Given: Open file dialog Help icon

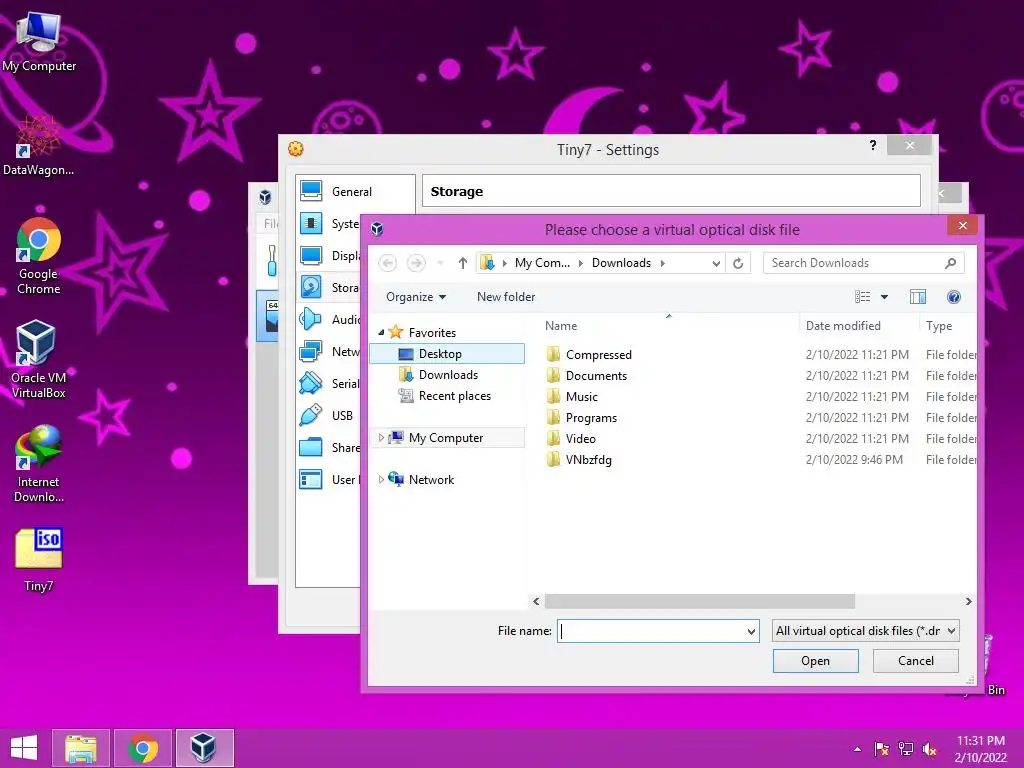Looking at the screenshot, I should coord(953,297).
